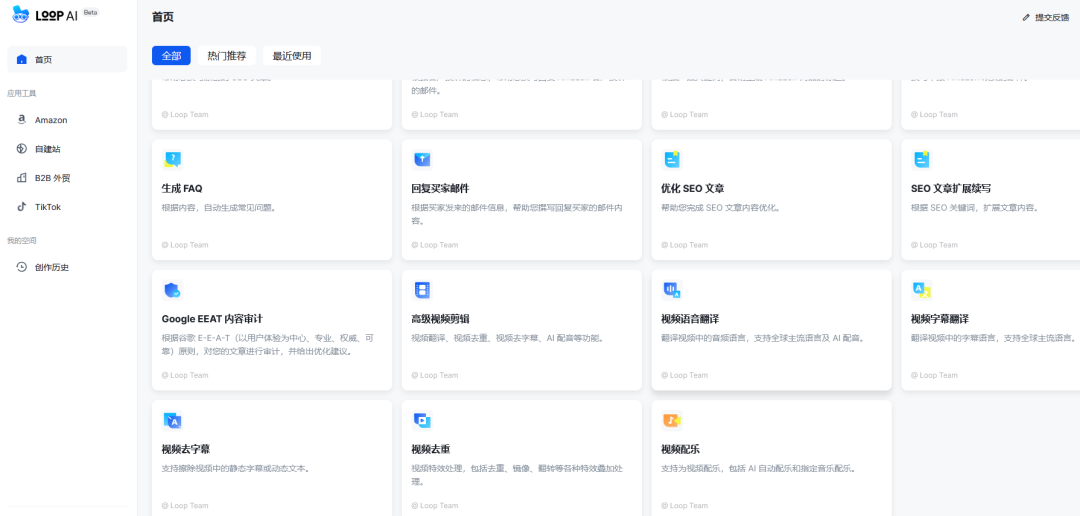
Task: Click the 视频去重 card icon
Action: 422,421
